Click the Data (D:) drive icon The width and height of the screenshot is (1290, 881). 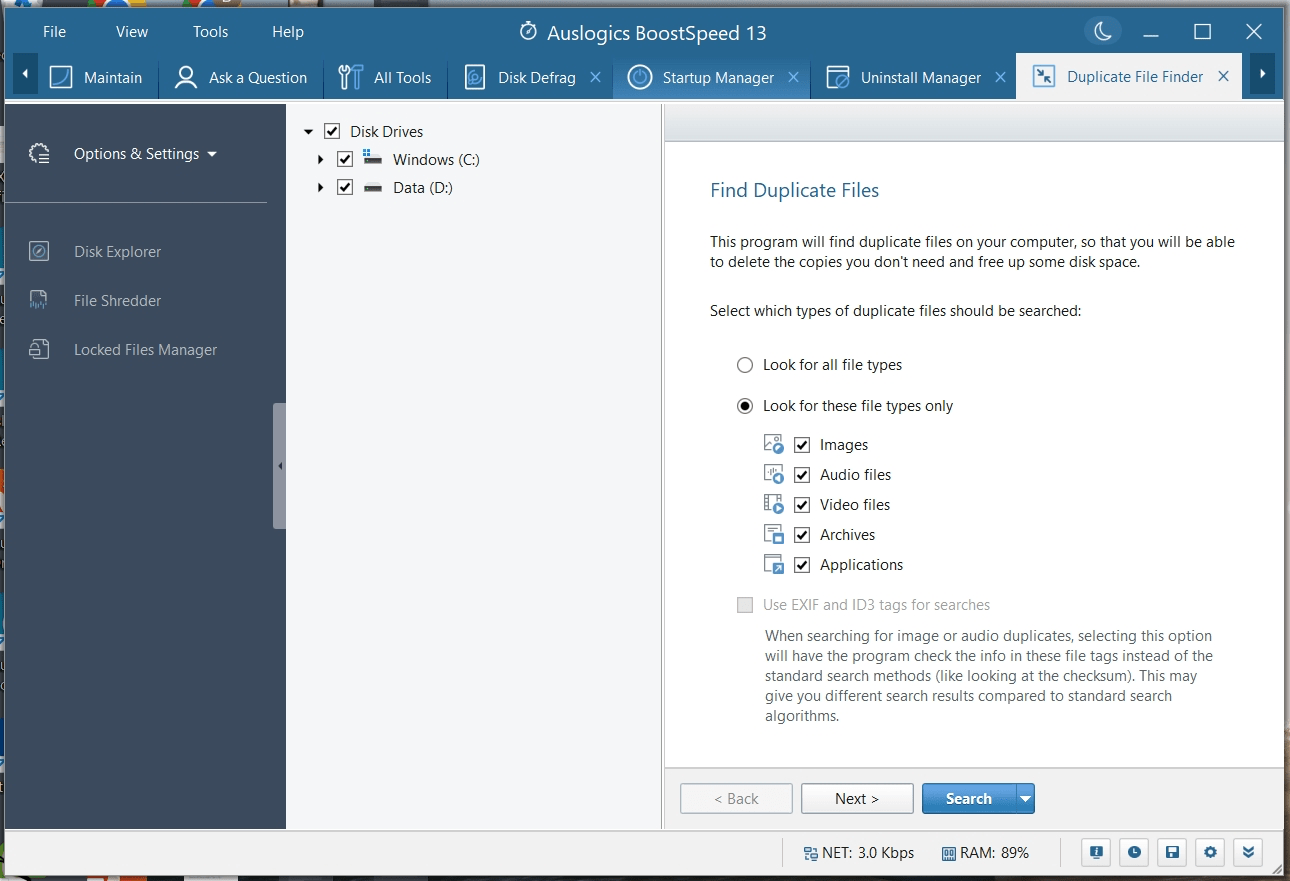click(x=373, y=187)
